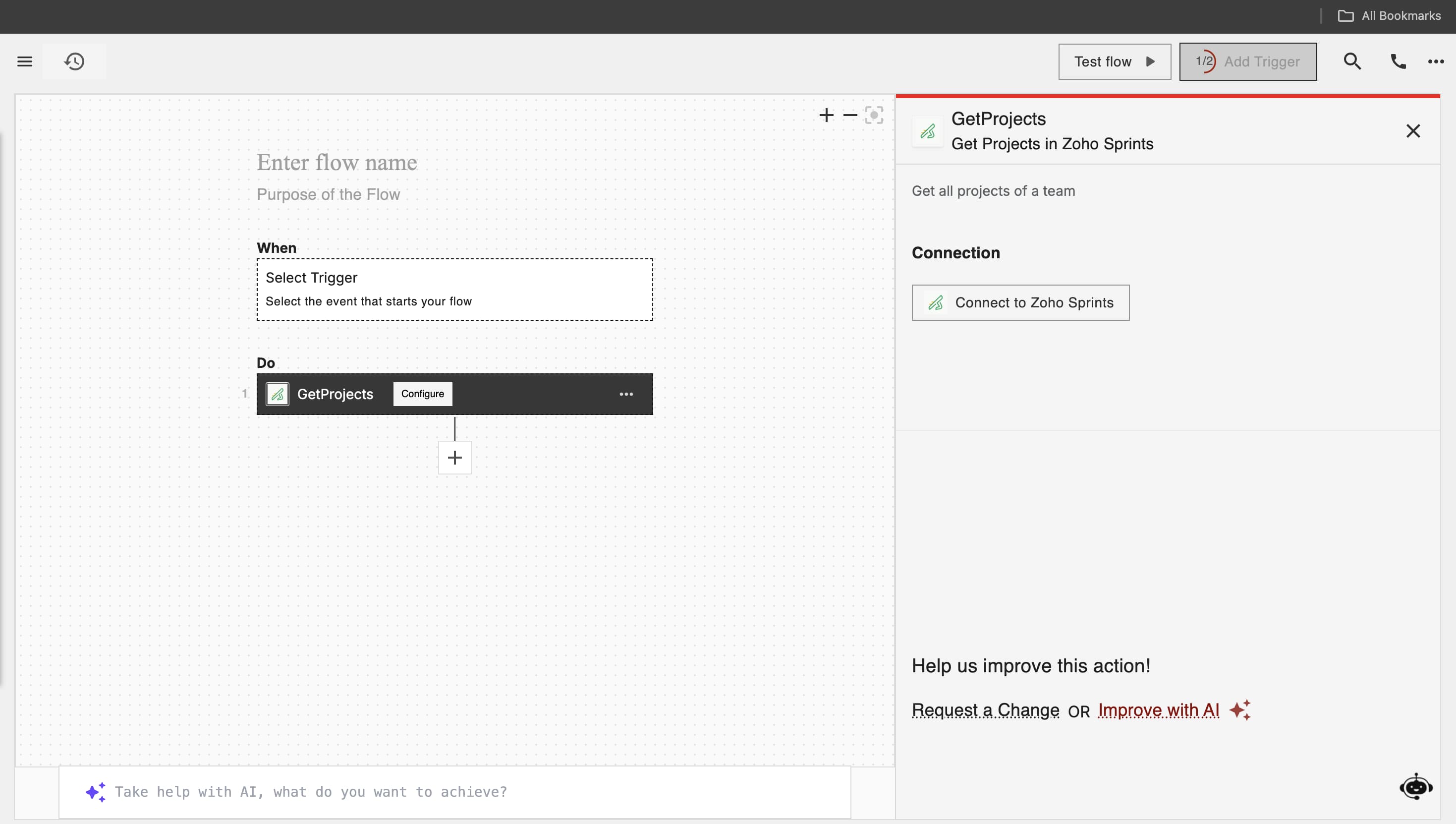This screenshot has width=1456, height=824.
Task: Open the hamburger navigation menu
Action: (x=24, y=61)
